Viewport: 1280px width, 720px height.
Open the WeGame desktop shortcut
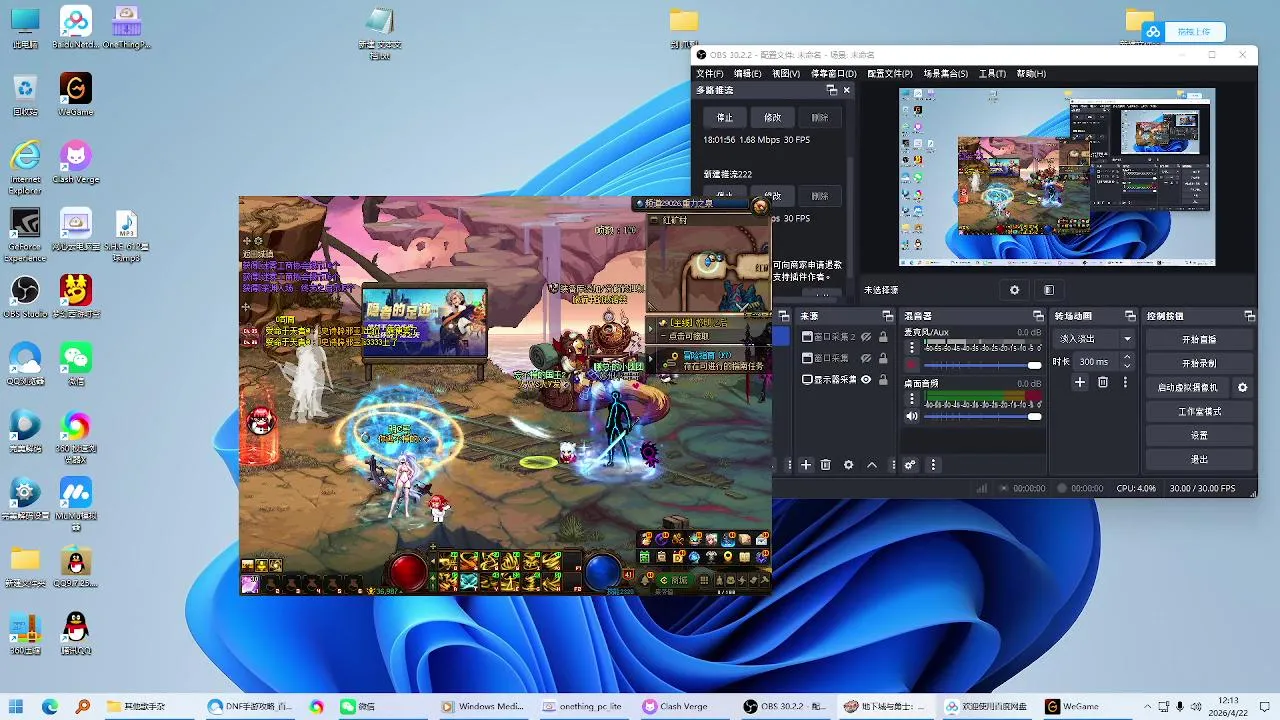76,94
